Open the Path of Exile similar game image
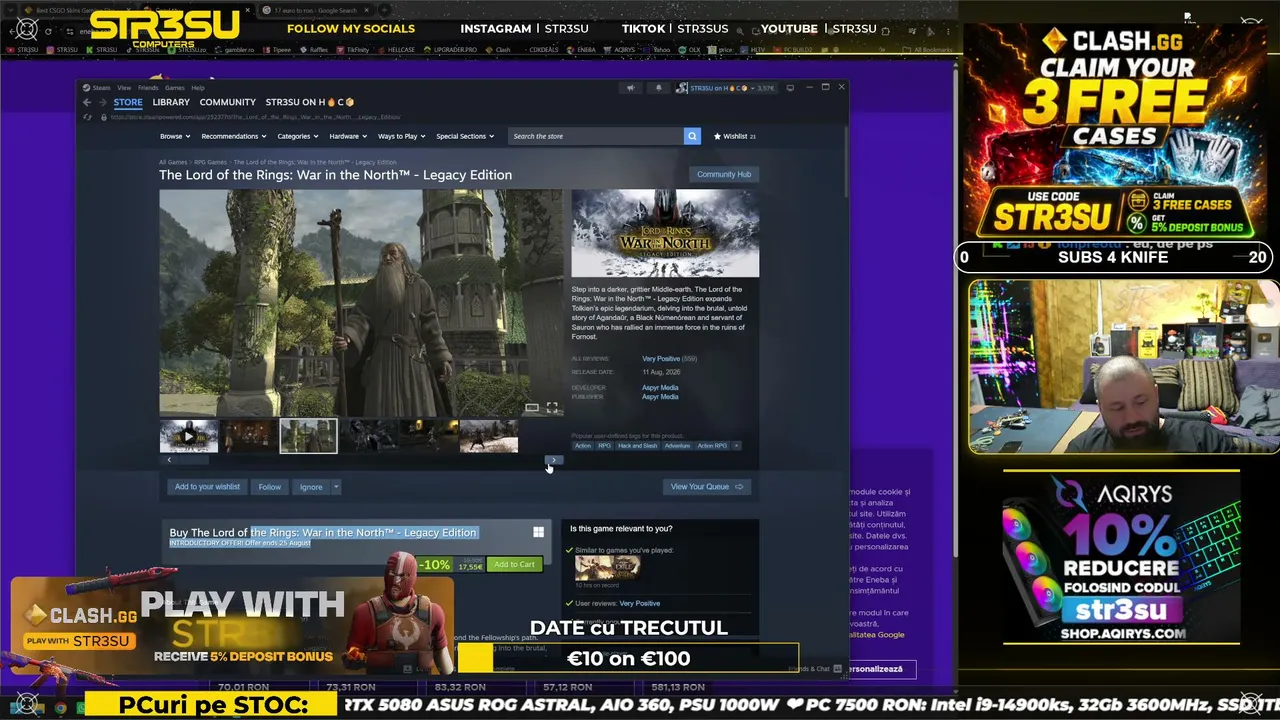1280x720 pixels. 607,568
